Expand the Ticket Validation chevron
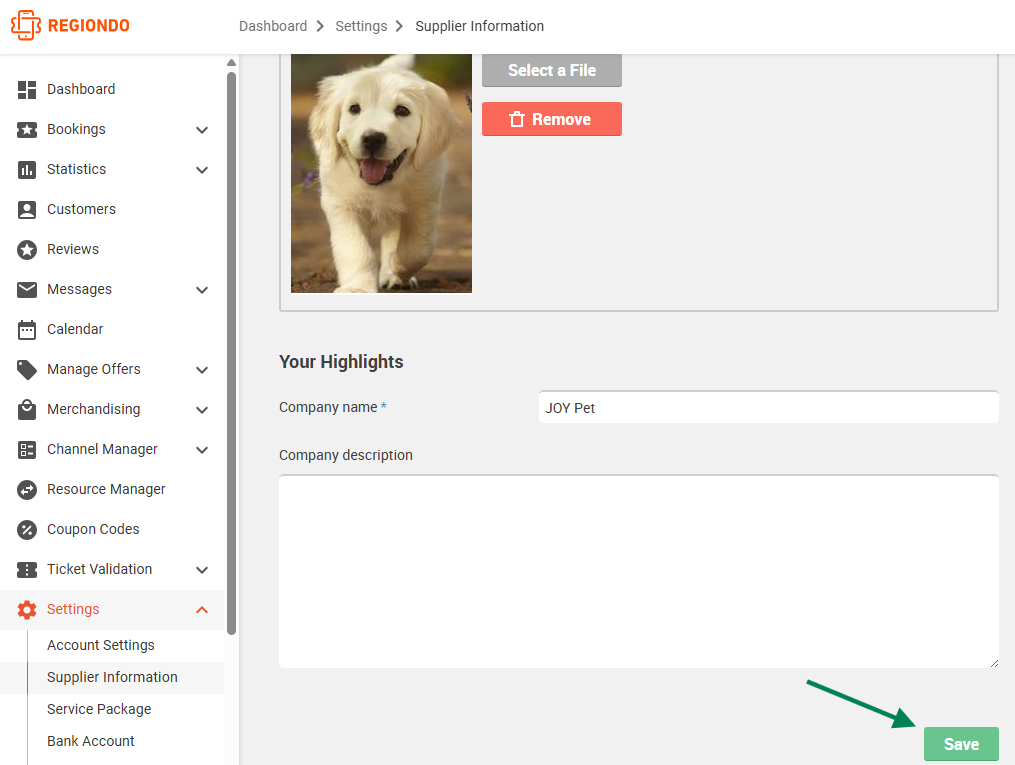Screen dimensions: 1015x765 point(202,570)
